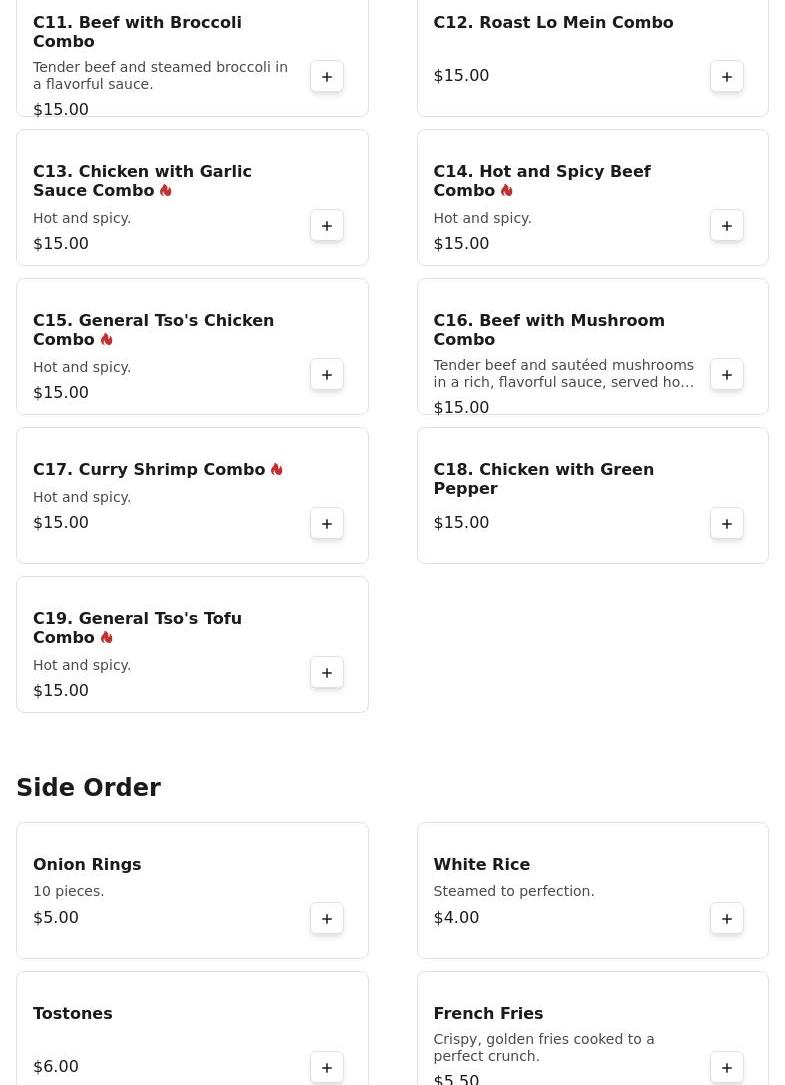This screenshot has width=785, height=1085.
Task: Add White Rice side order
Action: click(x=727, y=919)
